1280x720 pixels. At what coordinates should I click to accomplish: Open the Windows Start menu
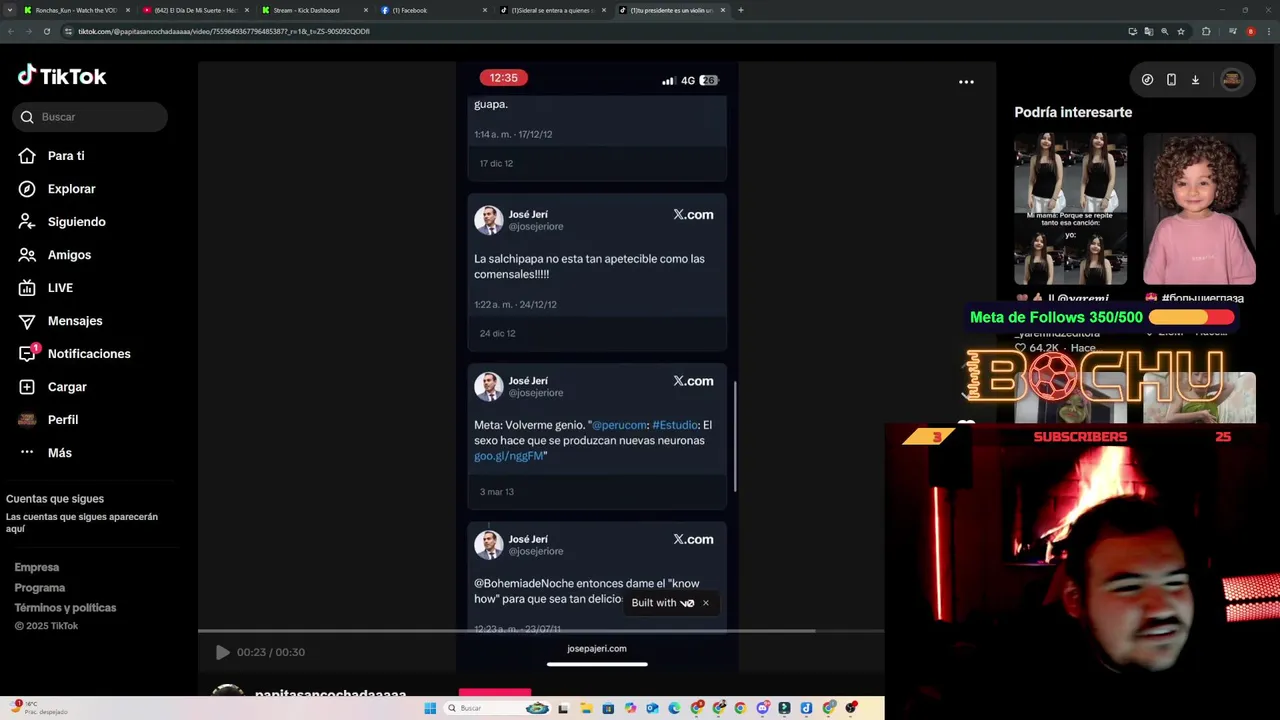coord(430,708)
